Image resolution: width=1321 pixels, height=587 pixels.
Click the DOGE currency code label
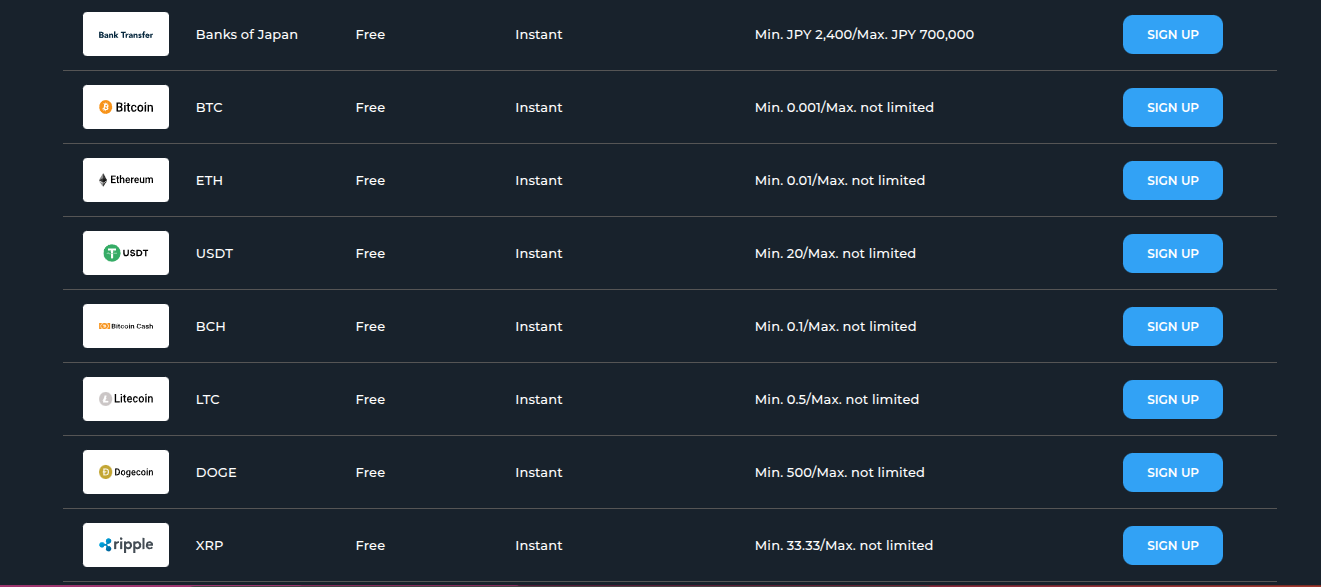[216, 472]
